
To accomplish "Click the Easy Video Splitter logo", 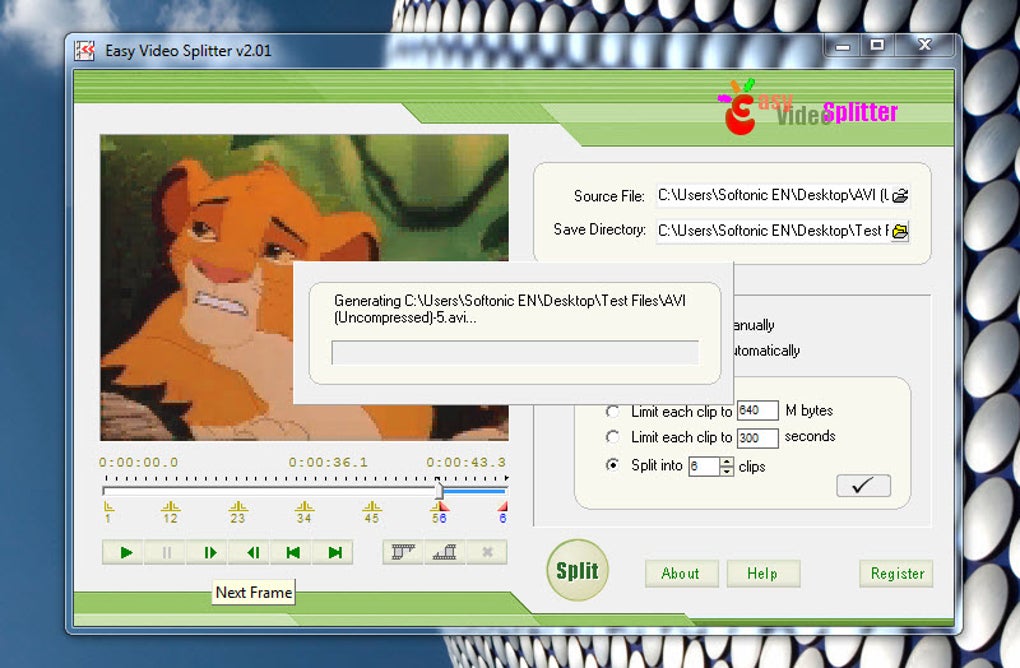I will [x=807, y=108].
